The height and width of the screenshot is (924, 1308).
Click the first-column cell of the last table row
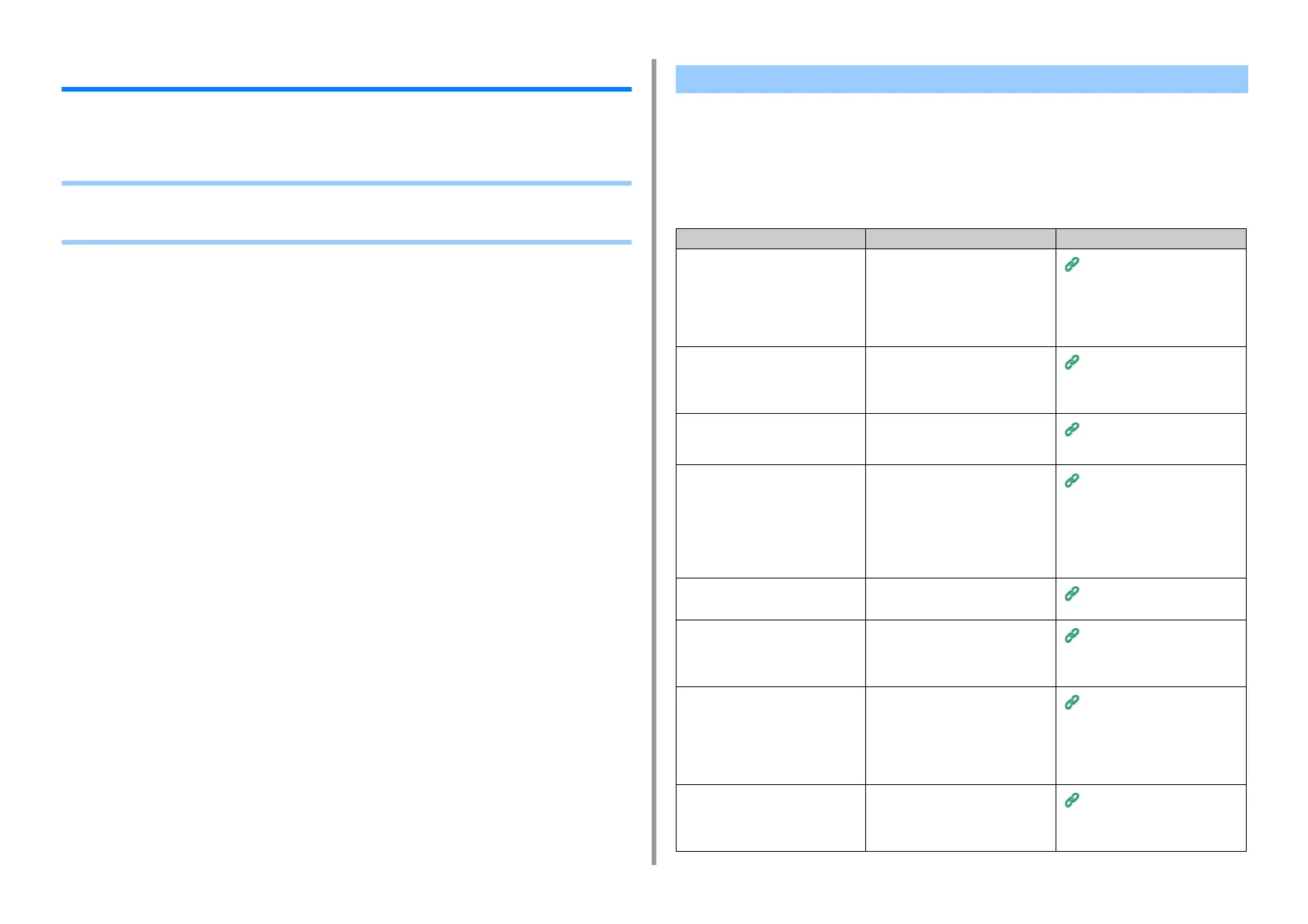[771, 818]
